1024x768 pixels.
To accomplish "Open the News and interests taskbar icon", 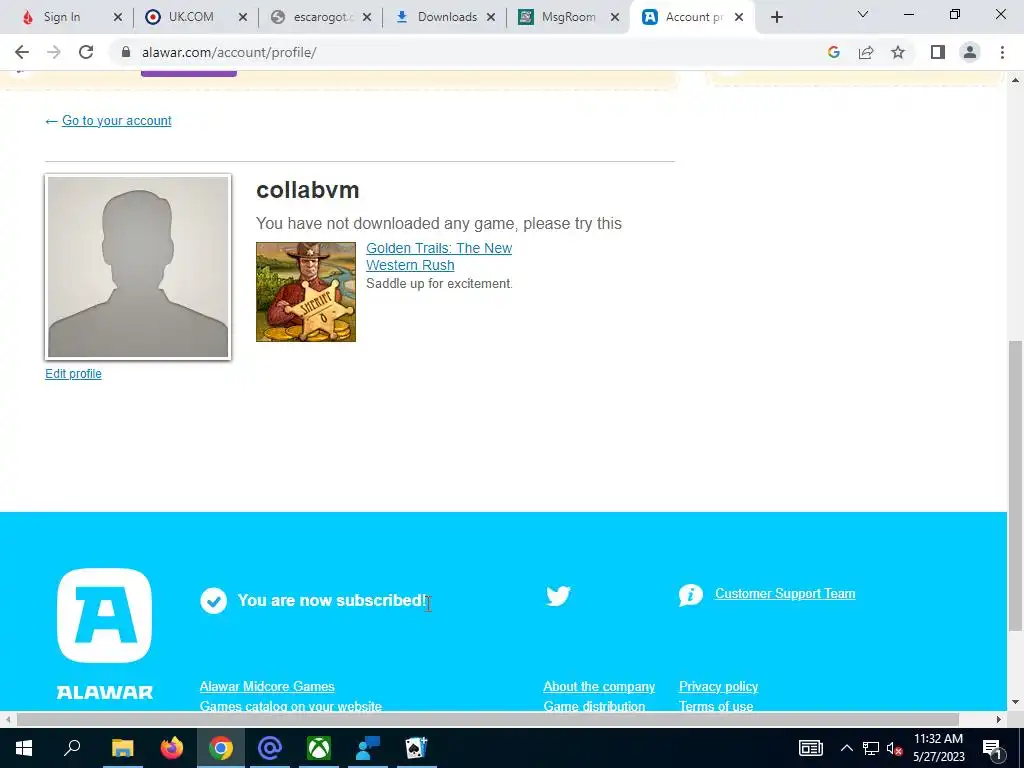I will point(810,748).
